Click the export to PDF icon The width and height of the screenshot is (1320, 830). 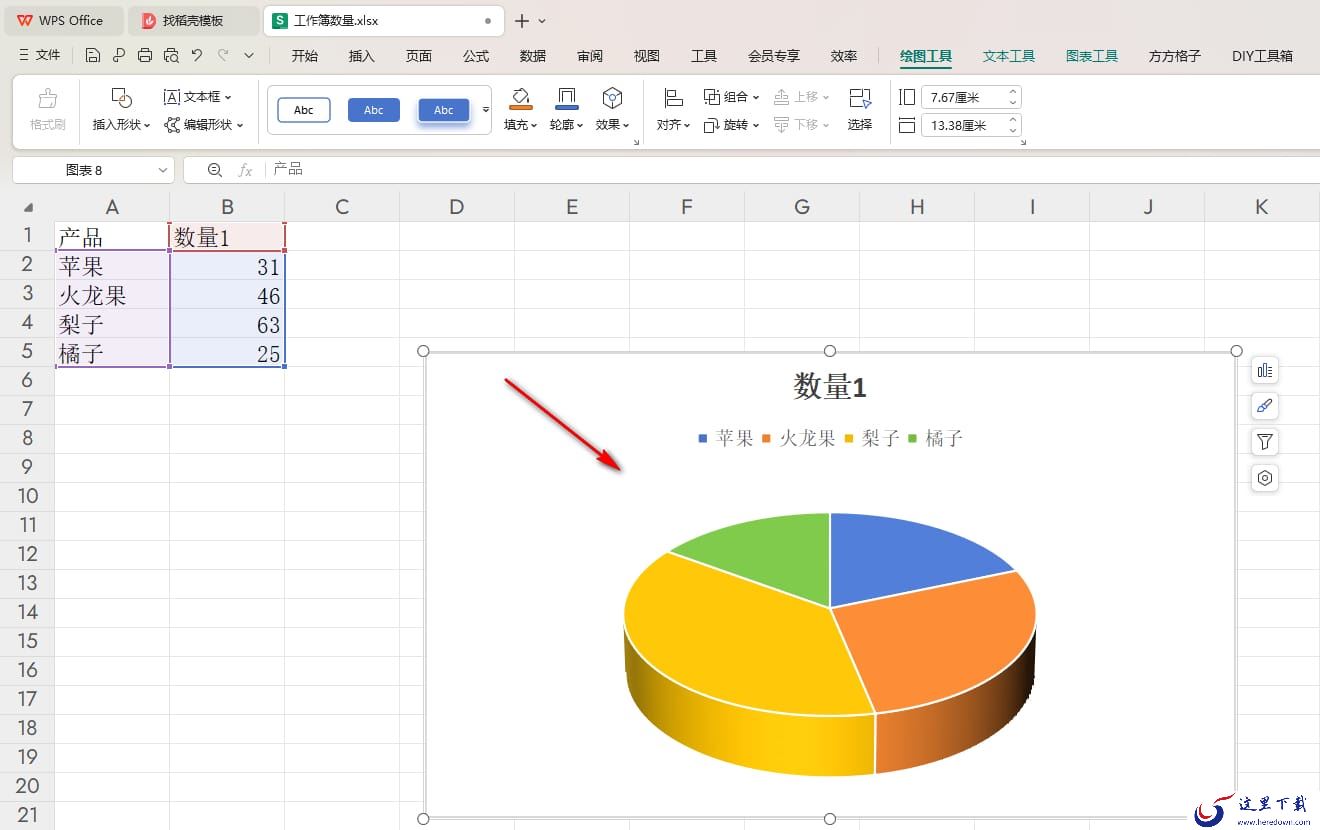119,56
